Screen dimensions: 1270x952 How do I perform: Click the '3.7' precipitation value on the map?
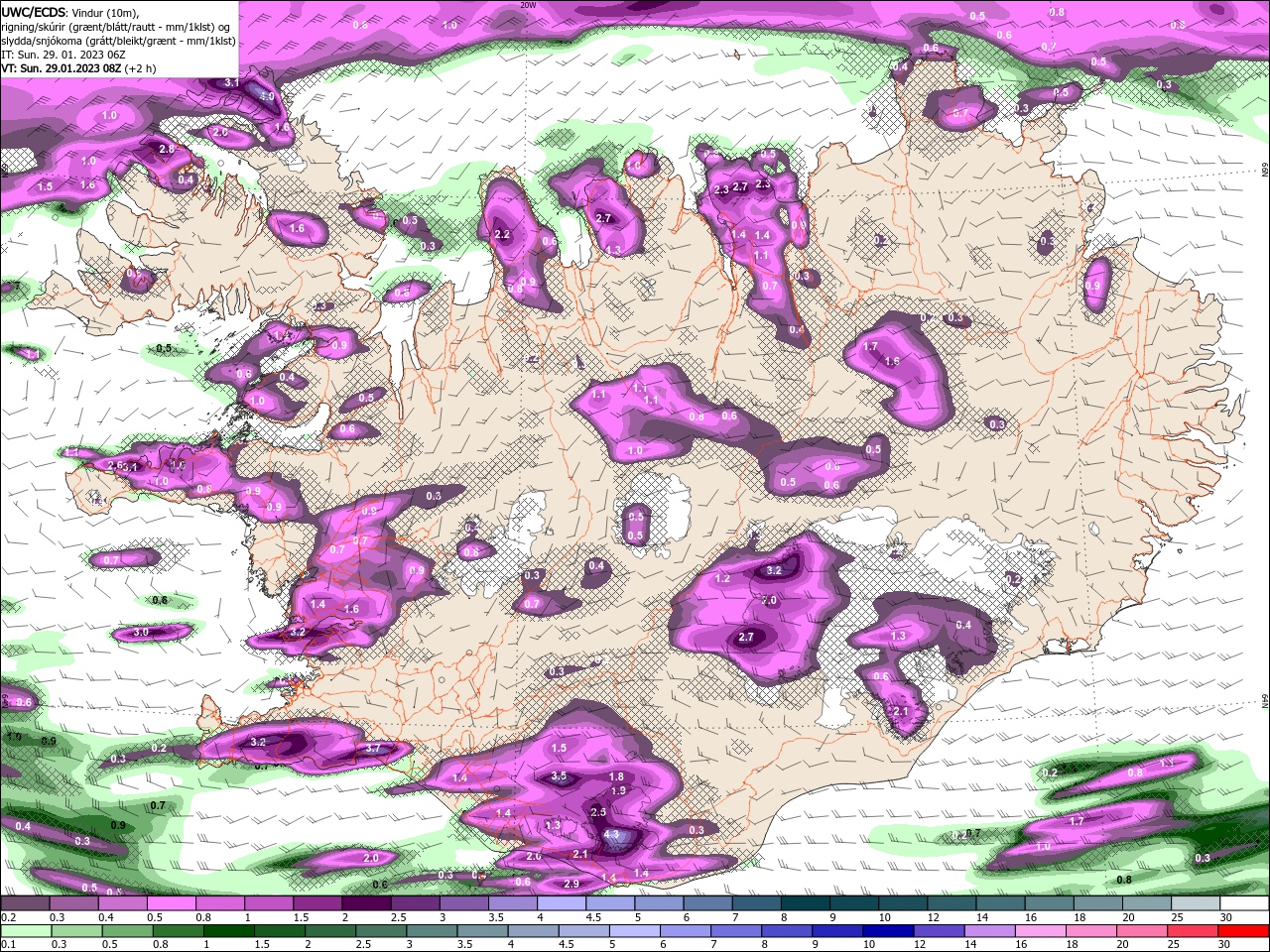[x=374, y=749]
